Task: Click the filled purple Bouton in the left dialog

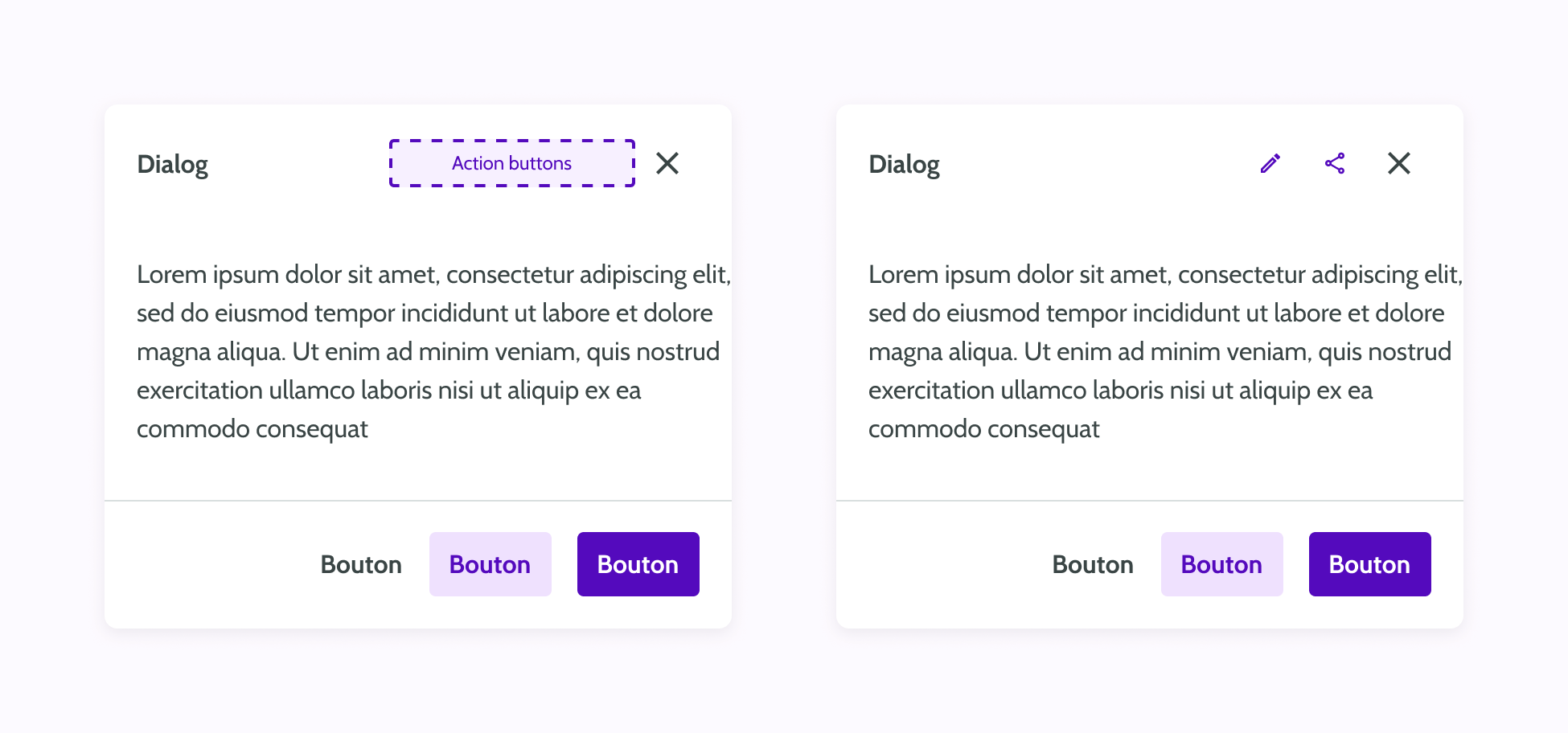Action: [x=638, y=563]
